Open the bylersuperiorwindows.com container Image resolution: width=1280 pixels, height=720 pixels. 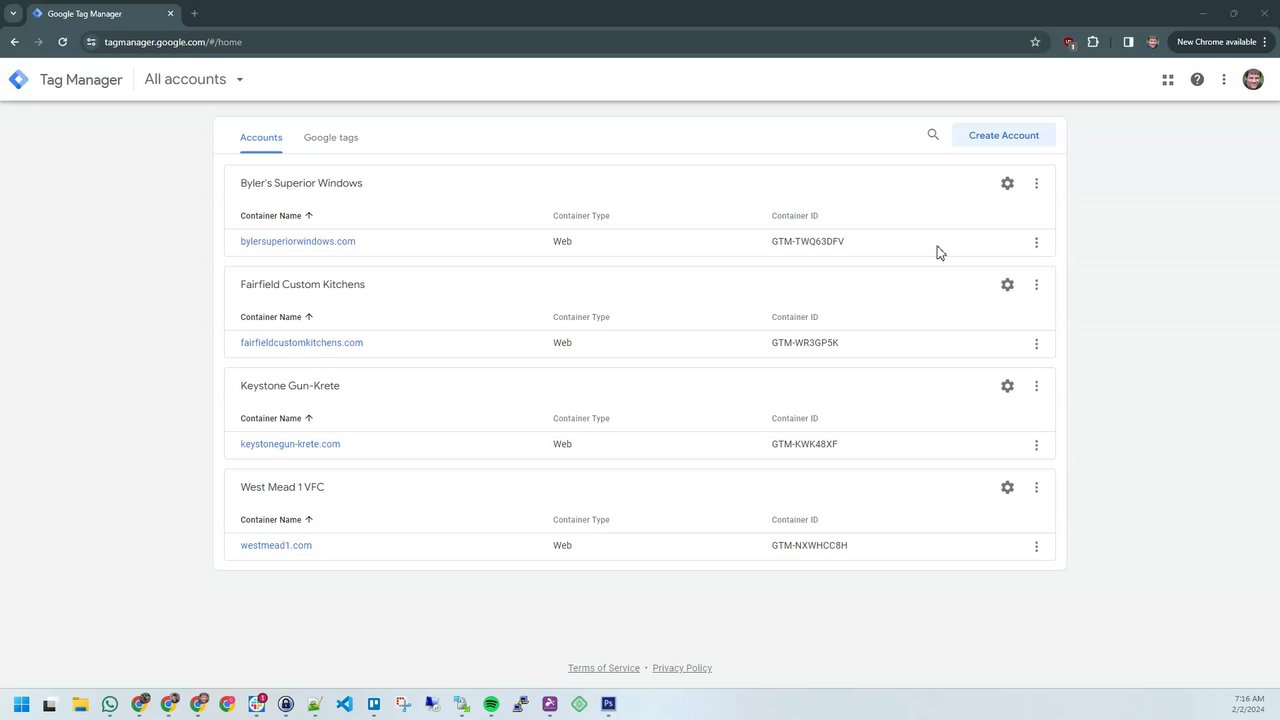pos(298,242)
